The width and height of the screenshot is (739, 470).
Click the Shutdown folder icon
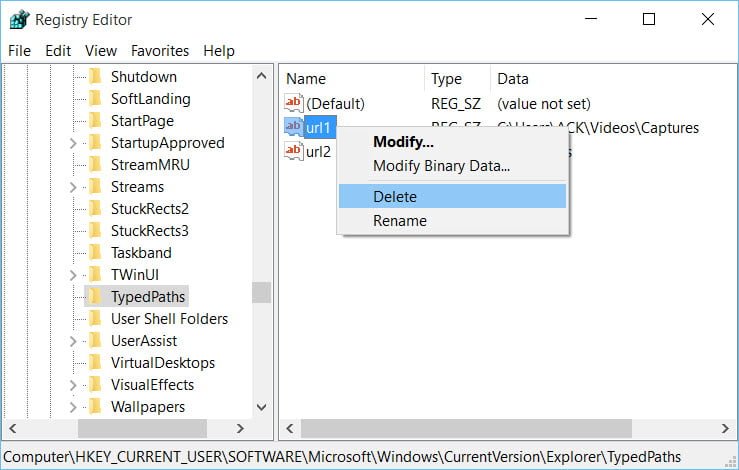[x=95, y=76]
